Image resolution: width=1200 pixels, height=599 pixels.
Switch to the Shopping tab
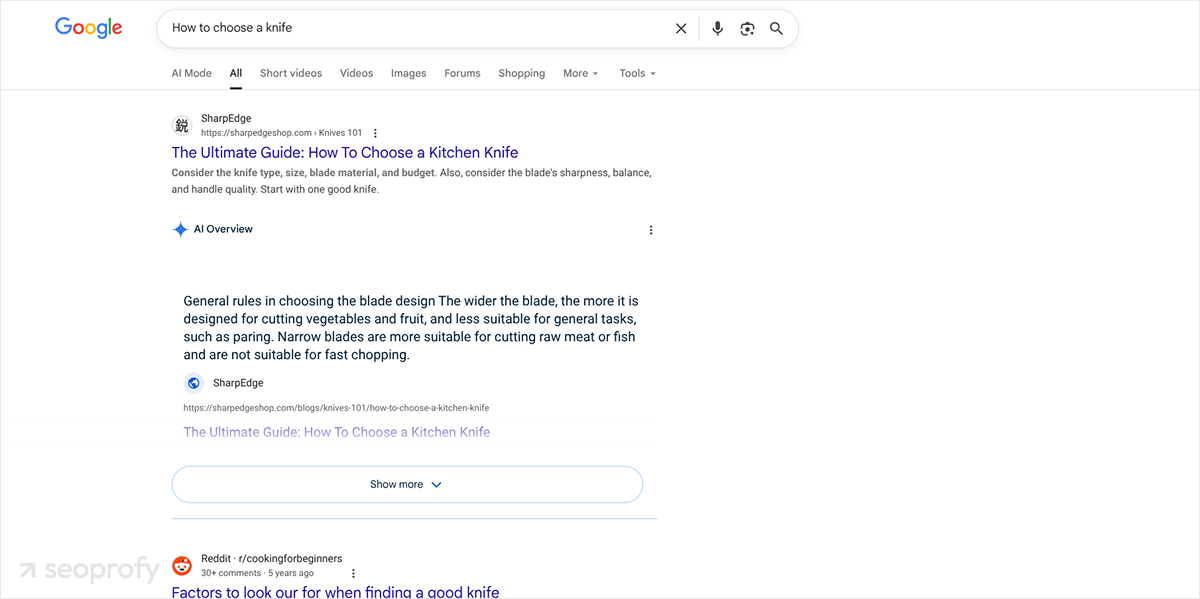521,73
